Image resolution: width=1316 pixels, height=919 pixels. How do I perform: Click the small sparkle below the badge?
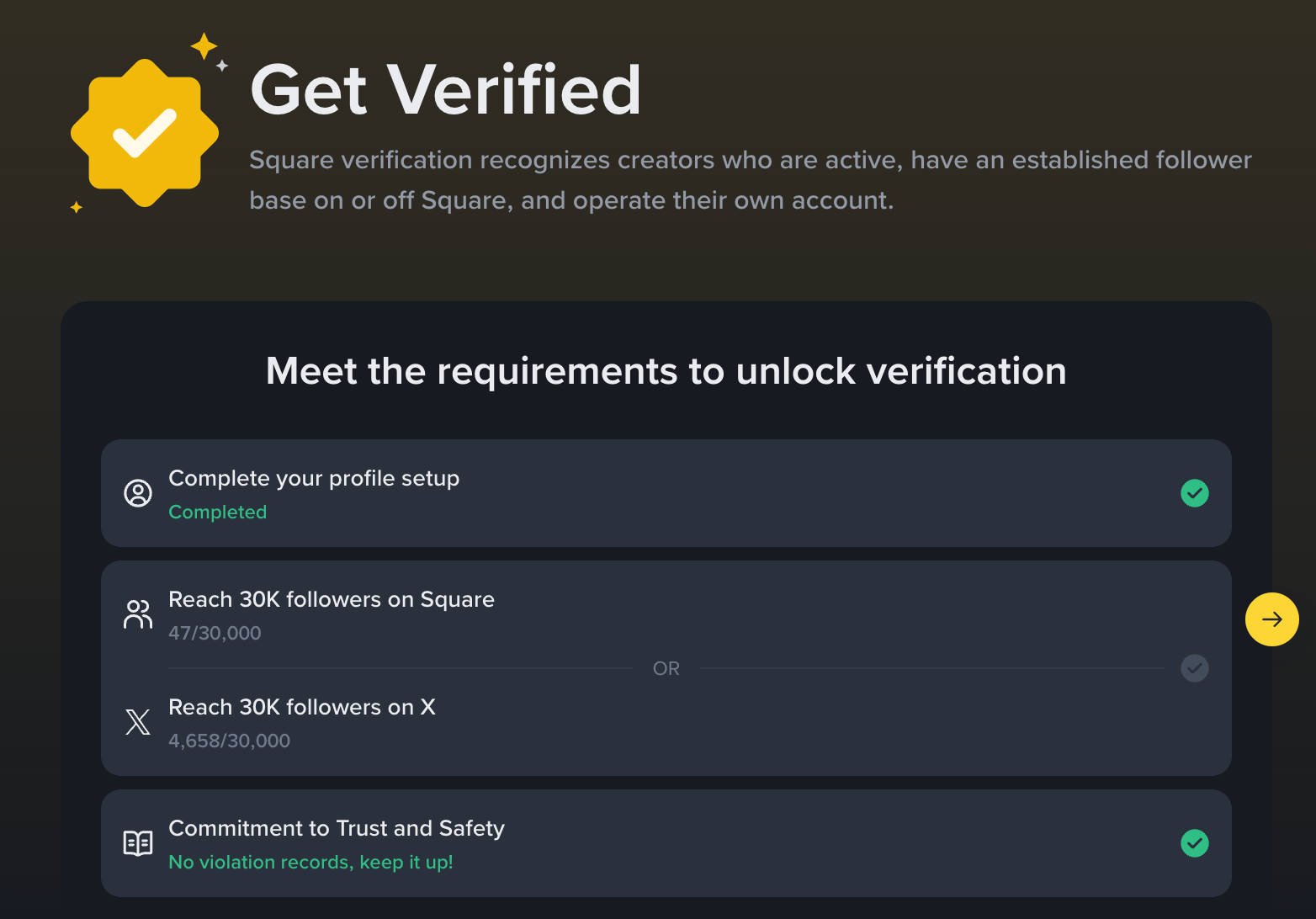[76, 207]
